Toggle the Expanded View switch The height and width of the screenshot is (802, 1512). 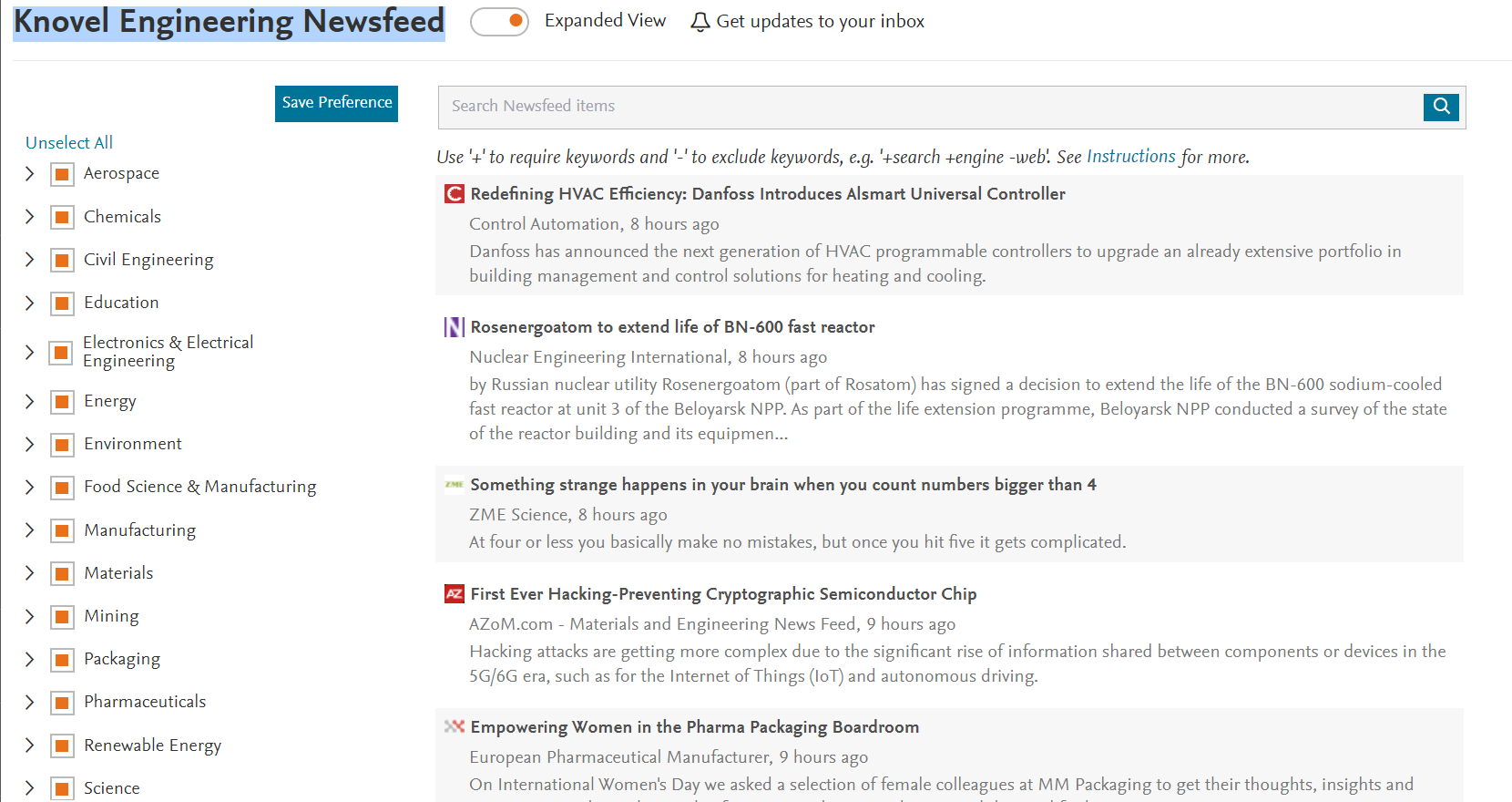(500, 22)
